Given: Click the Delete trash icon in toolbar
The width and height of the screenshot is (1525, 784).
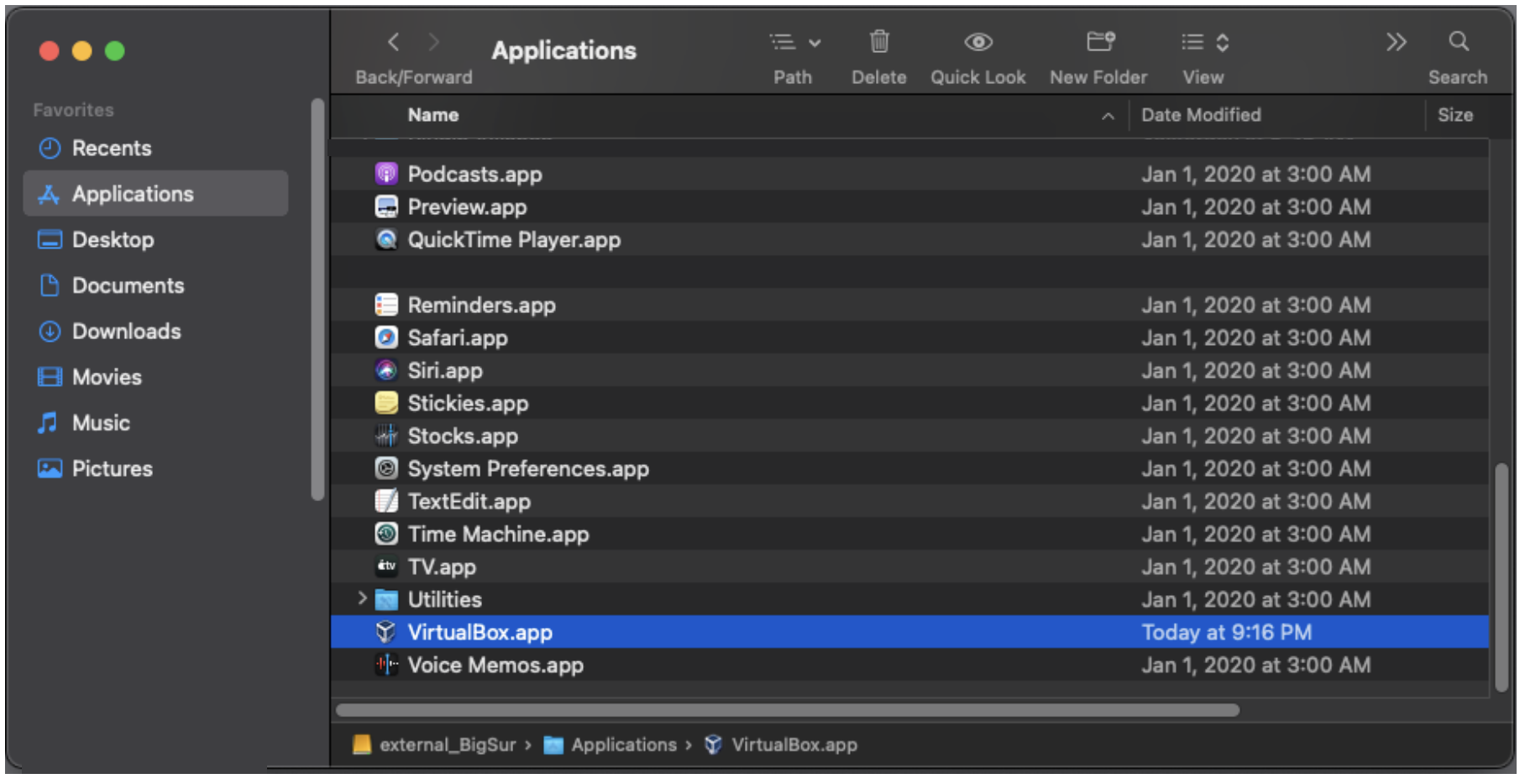Looking at the screenshot, I should (x=878, y=42).
